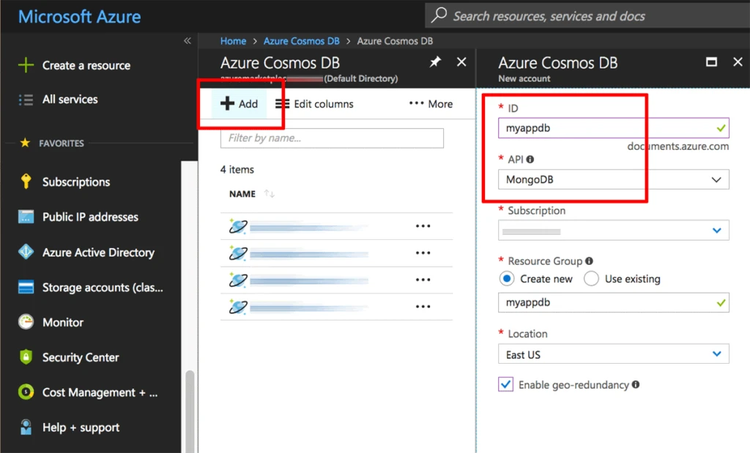
Task: Go to Home breadcrumb
Action: (x=233, y=41)
